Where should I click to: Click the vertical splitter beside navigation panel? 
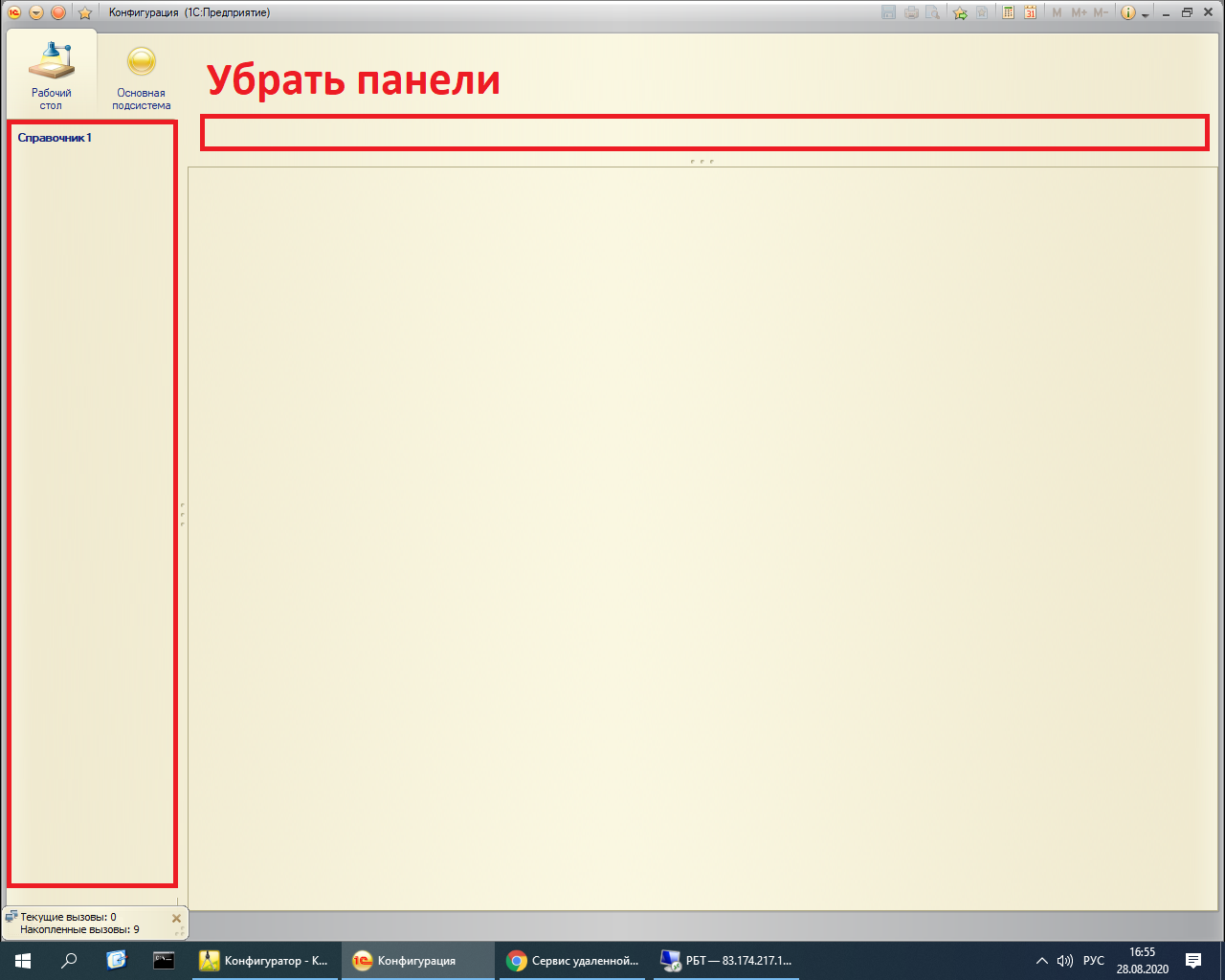(x=182, y=514)
